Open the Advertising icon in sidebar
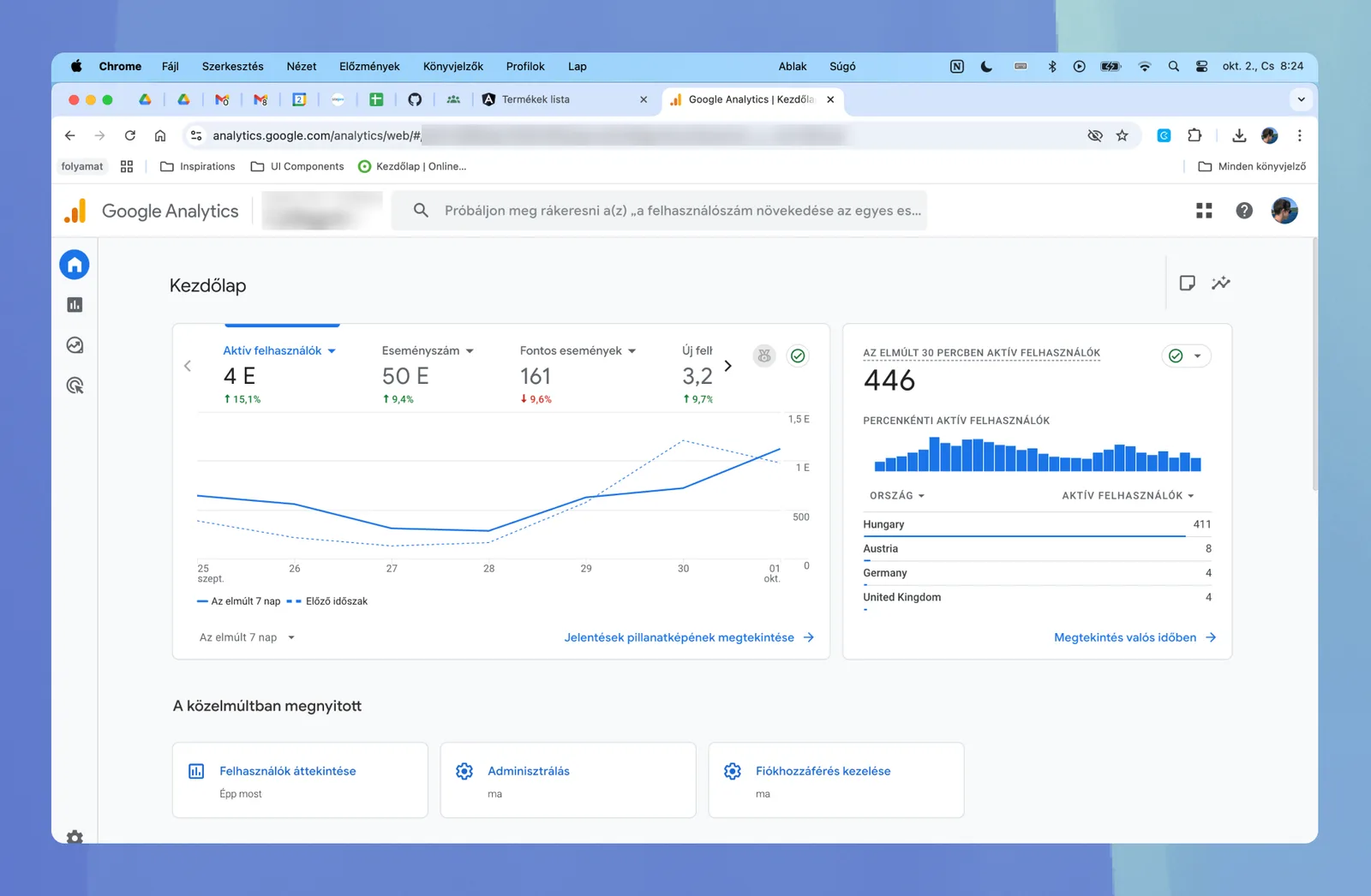 pos(75,385)
